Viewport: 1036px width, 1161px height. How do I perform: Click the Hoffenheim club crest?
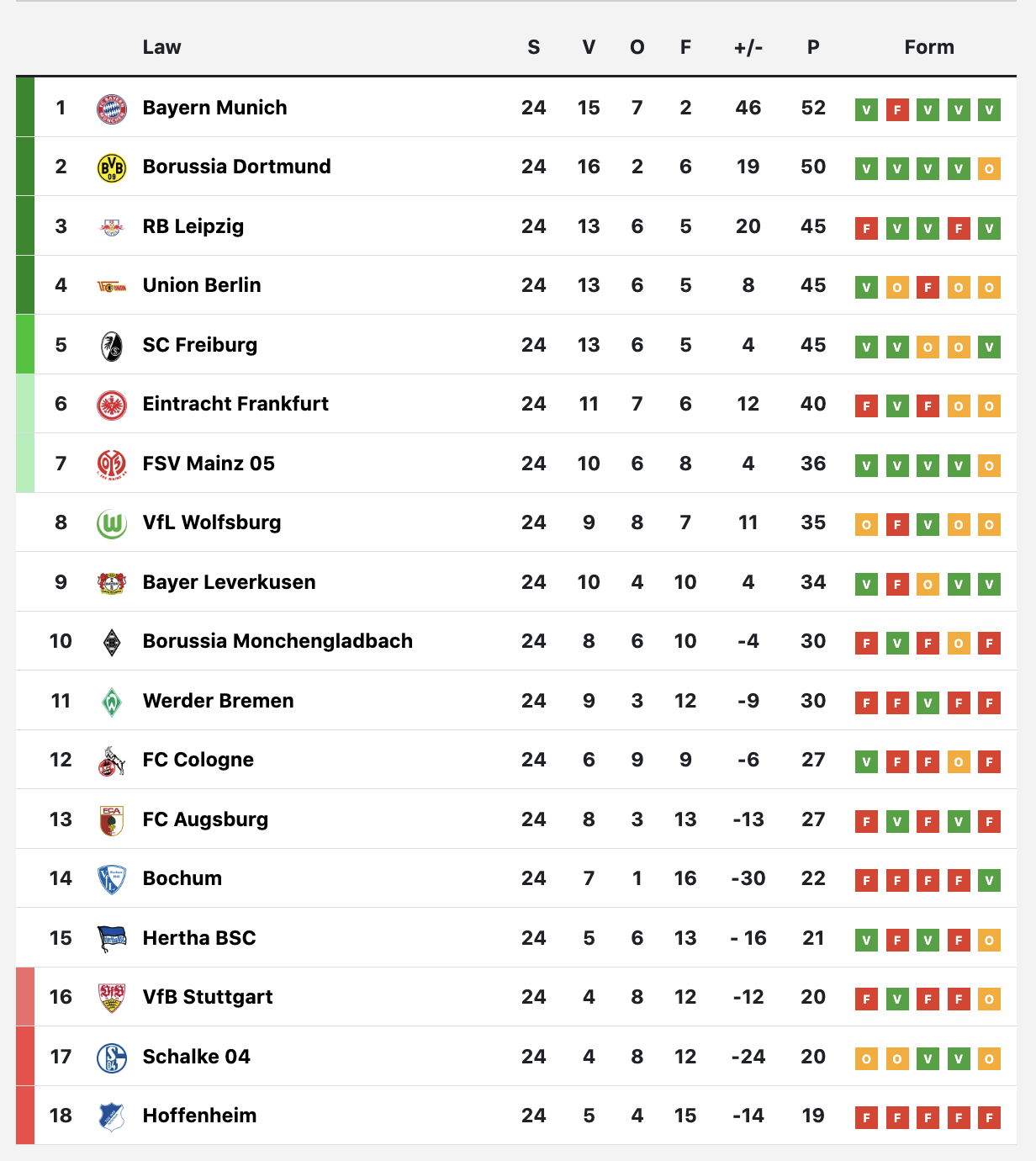point(112,1117)
